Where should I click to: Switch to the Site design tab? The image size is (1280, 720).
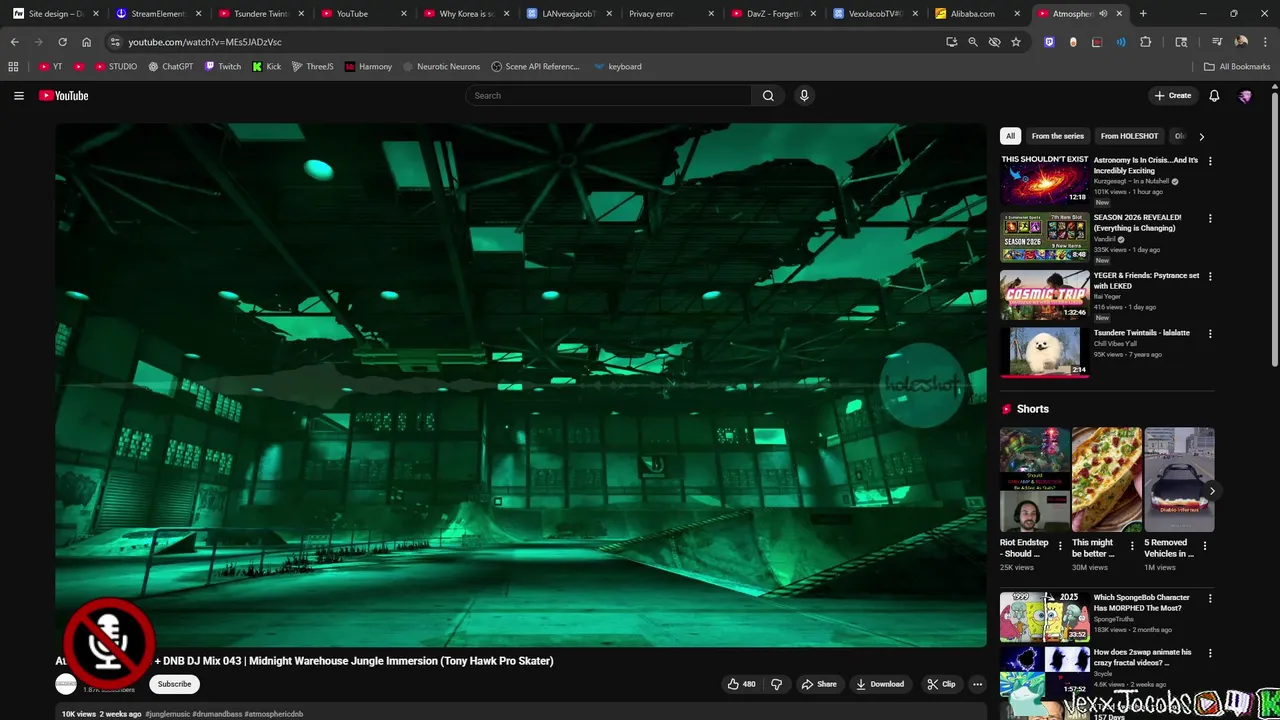click(x=54, y=14)
